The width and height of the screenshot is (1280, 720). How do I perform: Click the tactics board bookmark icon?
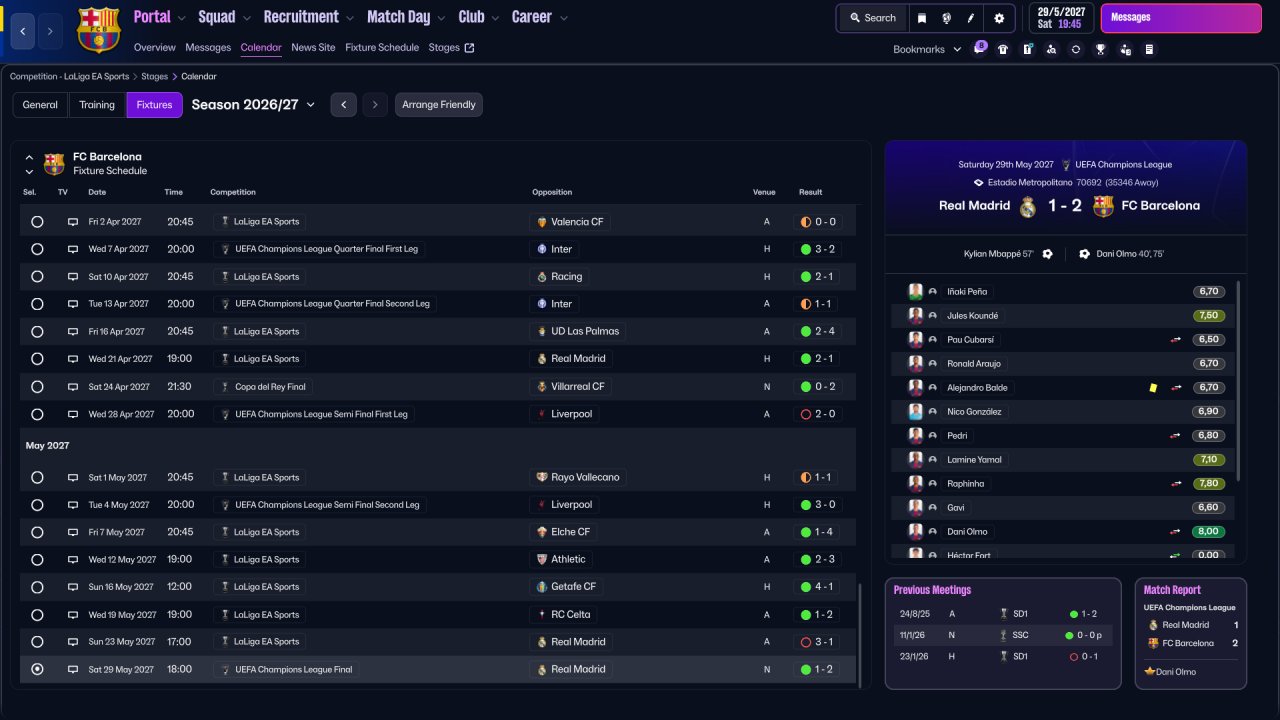pyautogui.click(x=1027, y=49)
